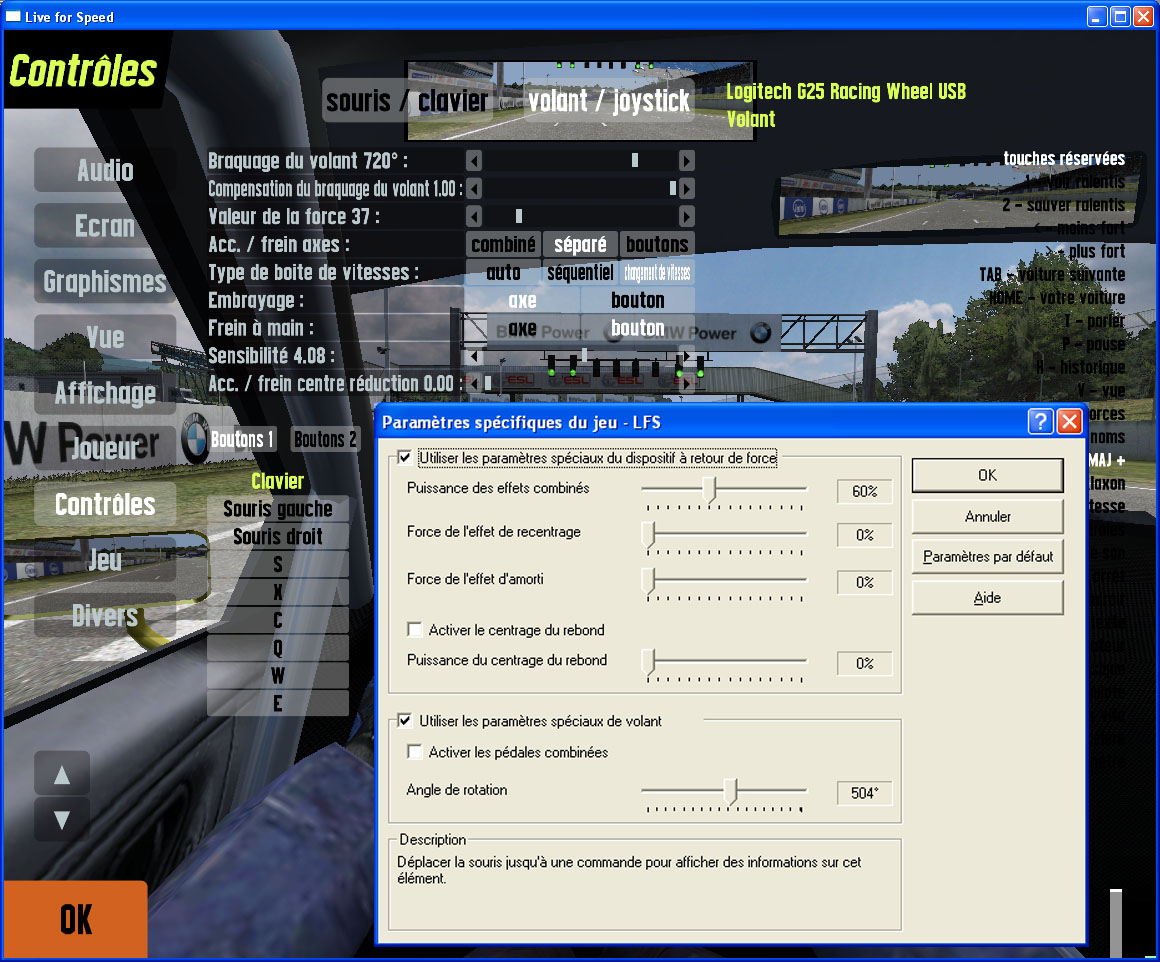Click OK in the LFS dialog
The image size is (1160, 962).
pyautogui.click(x=988, y=475)
